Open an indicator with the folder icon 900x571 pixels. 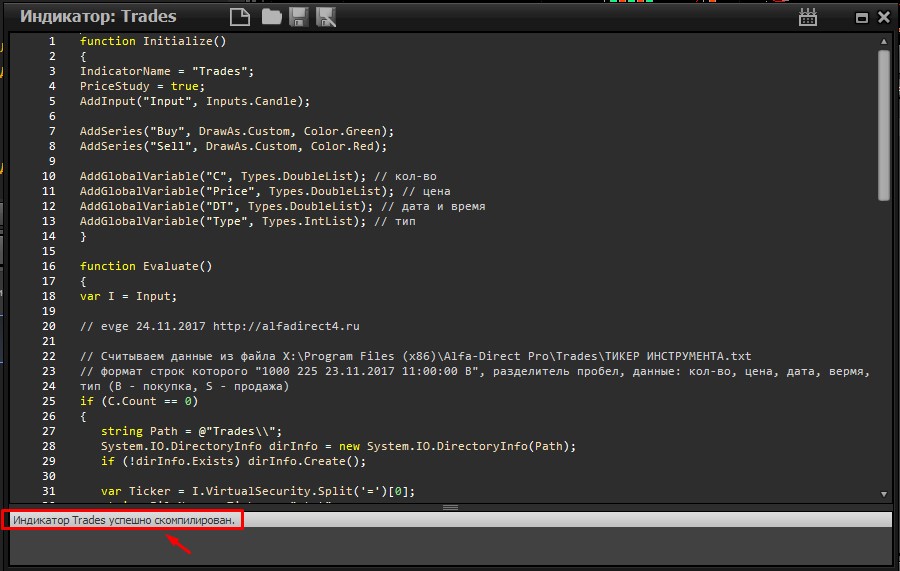coord(271,16)
